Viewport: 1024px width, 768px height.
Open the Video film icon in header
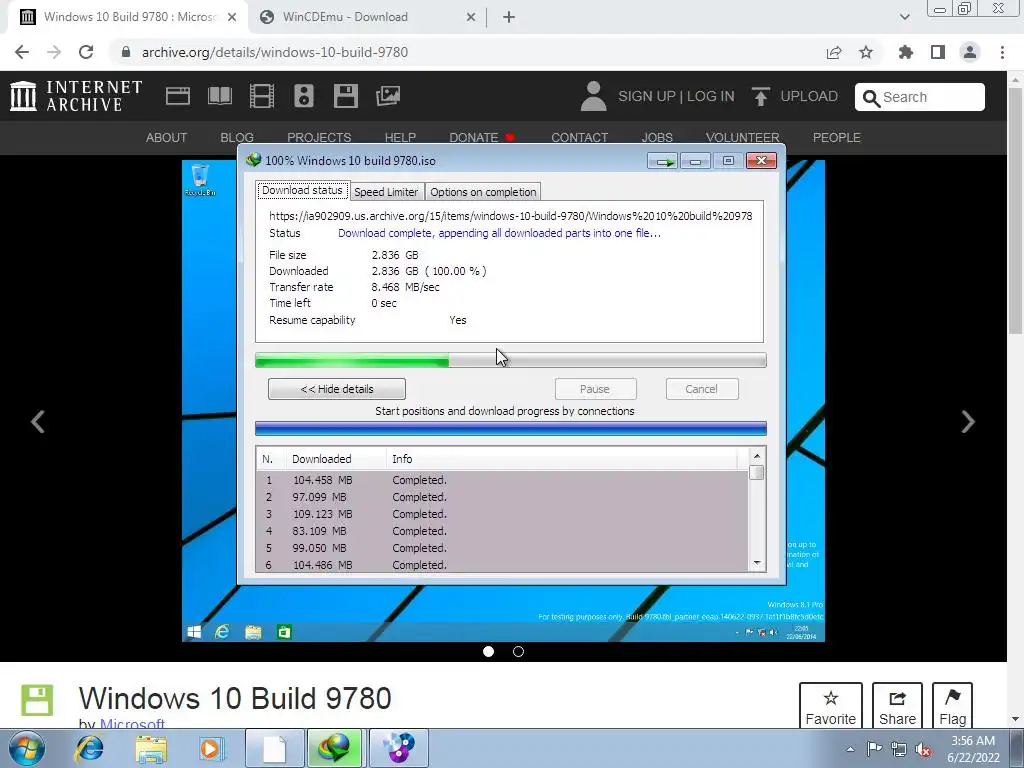click(x=262, y=96)
